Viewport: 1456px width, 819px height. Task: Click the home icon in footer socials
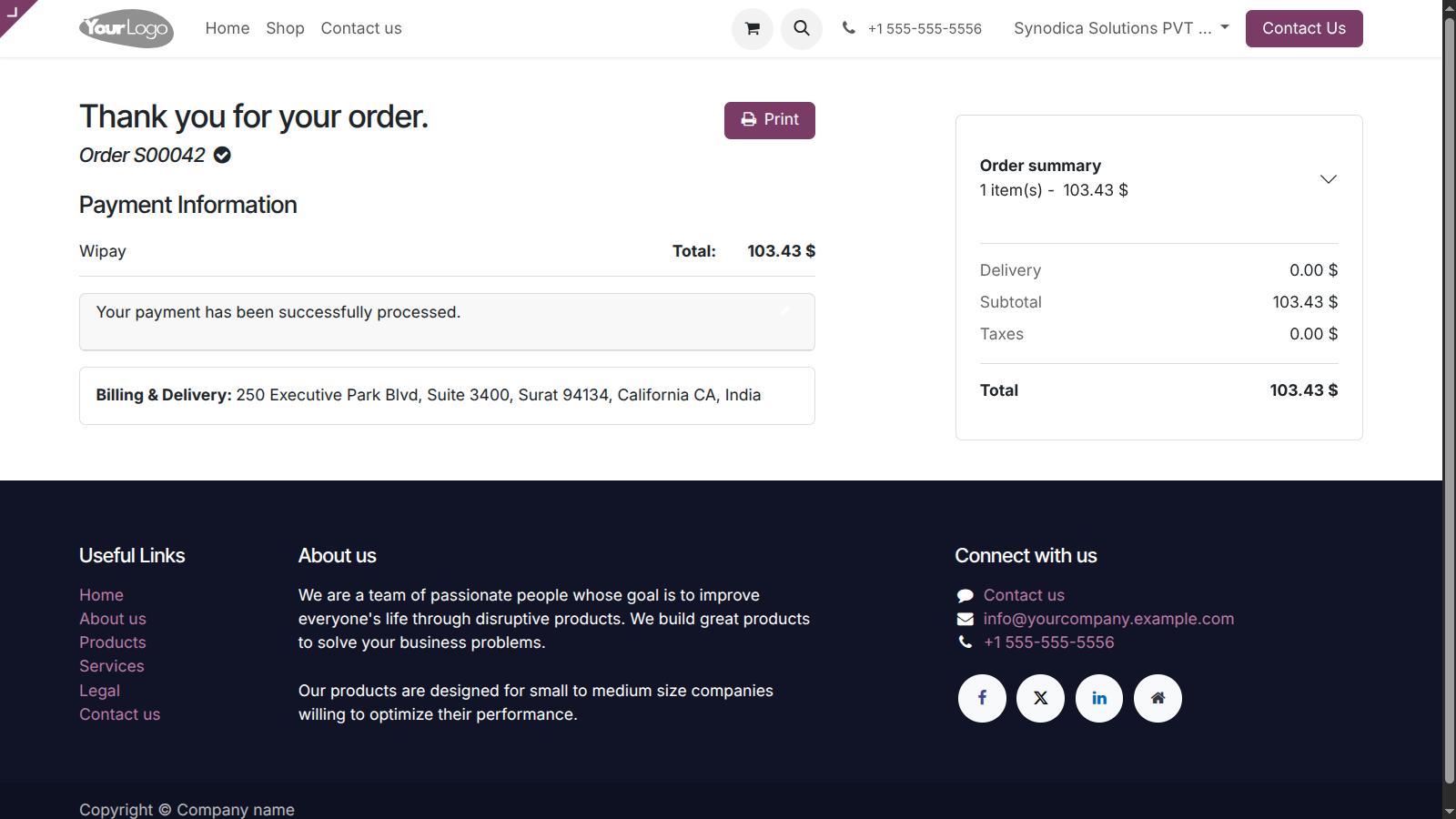click(1158, 698)
